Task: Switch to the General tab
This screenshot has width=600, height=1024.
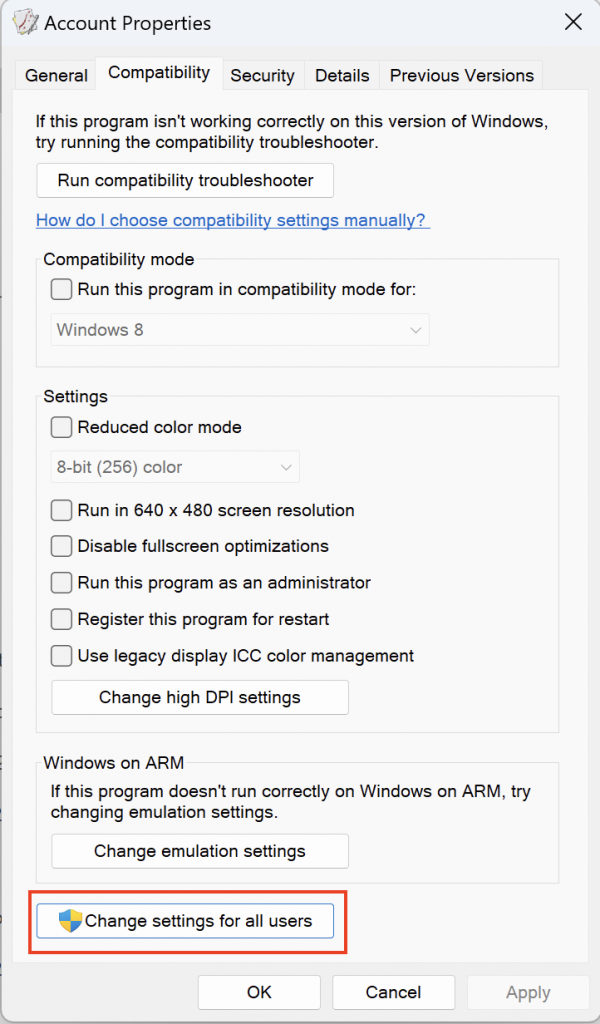Action: pyautogui.click(x=56, y=76)
